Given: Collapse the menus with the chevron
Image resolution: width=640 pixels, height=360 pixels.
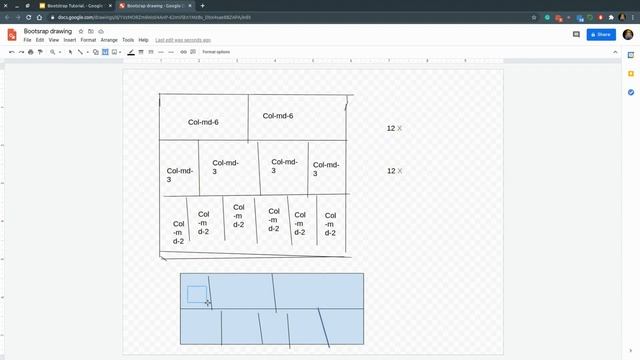Looking at the screenshot, I should click(615, 52).
